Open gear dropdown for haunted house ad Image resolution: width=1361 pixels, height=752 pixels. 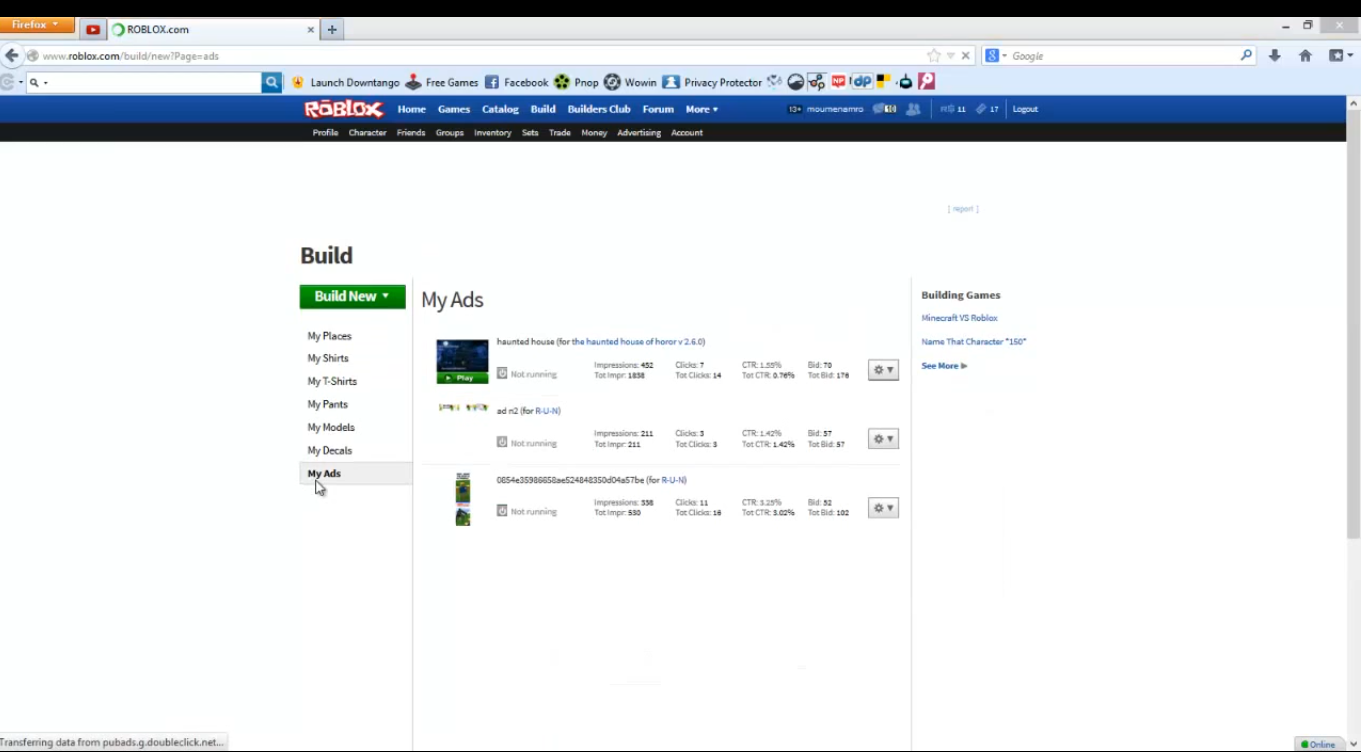(x=883, y=370)
